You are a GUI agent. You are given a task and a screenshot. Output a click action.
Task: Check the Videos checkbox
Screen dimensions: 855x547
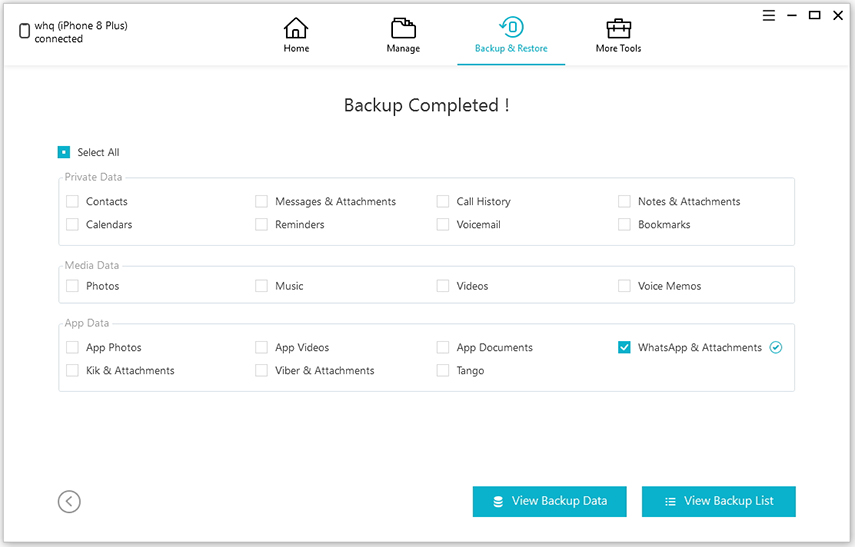(443, 286)
